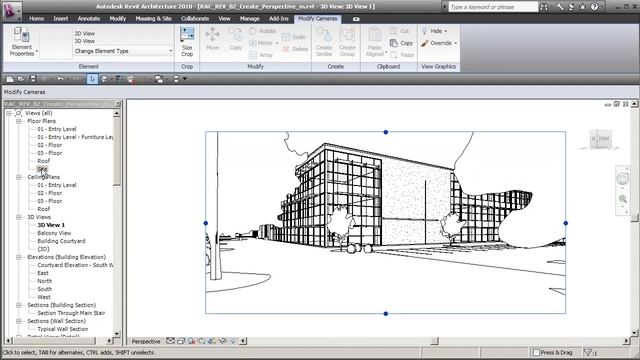Select the Copy tool in Modify panel
This screenshot has width=640, height=360.
(x=235, y=39)
